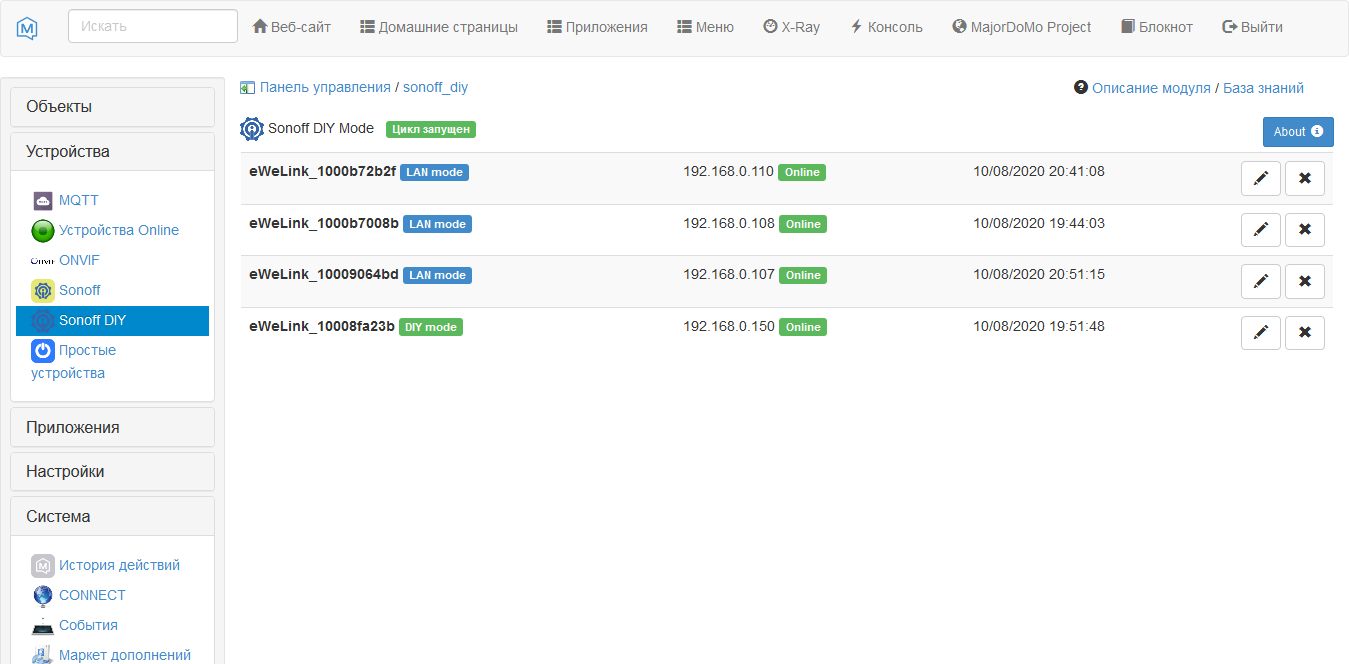
Task: Open device eWeLink_10008fa23b name link
Action: 322,326
